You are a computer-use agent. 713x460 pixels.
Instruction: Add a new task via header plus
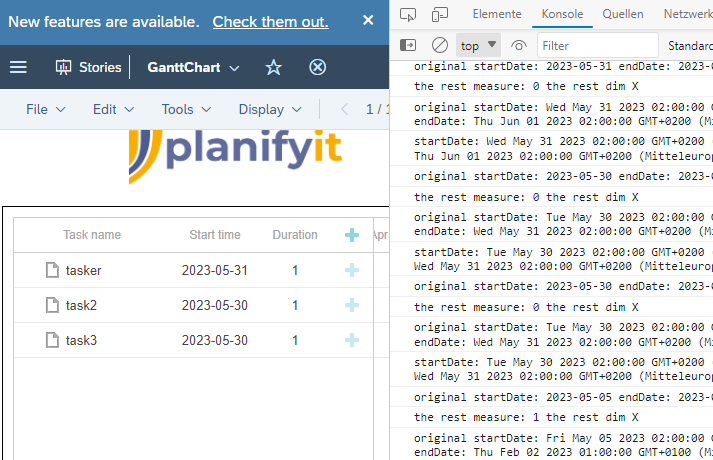(x=352, y=235)
